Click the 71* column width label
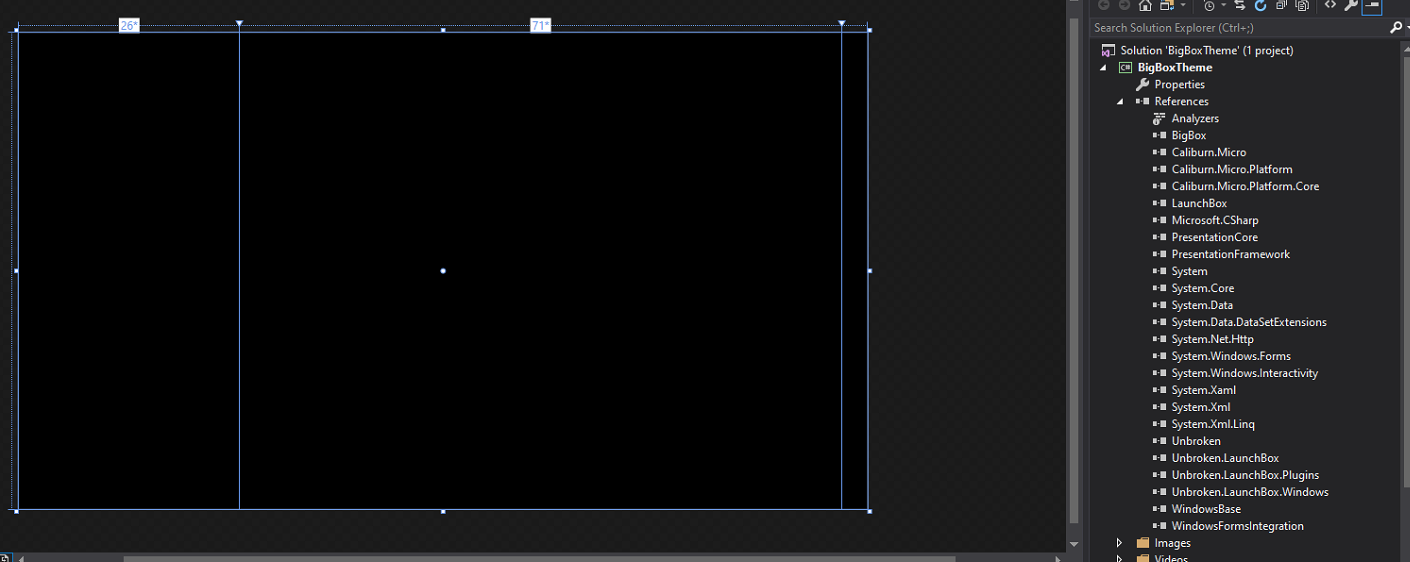The width and height of the screenshot is (1410, 562). (541, 26)
